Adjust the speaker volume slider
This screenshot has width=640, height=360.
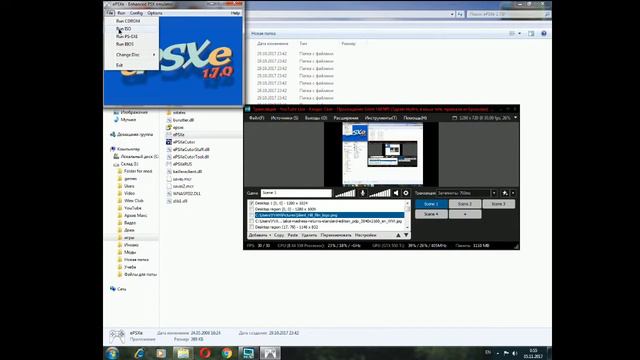coord(380,193)
